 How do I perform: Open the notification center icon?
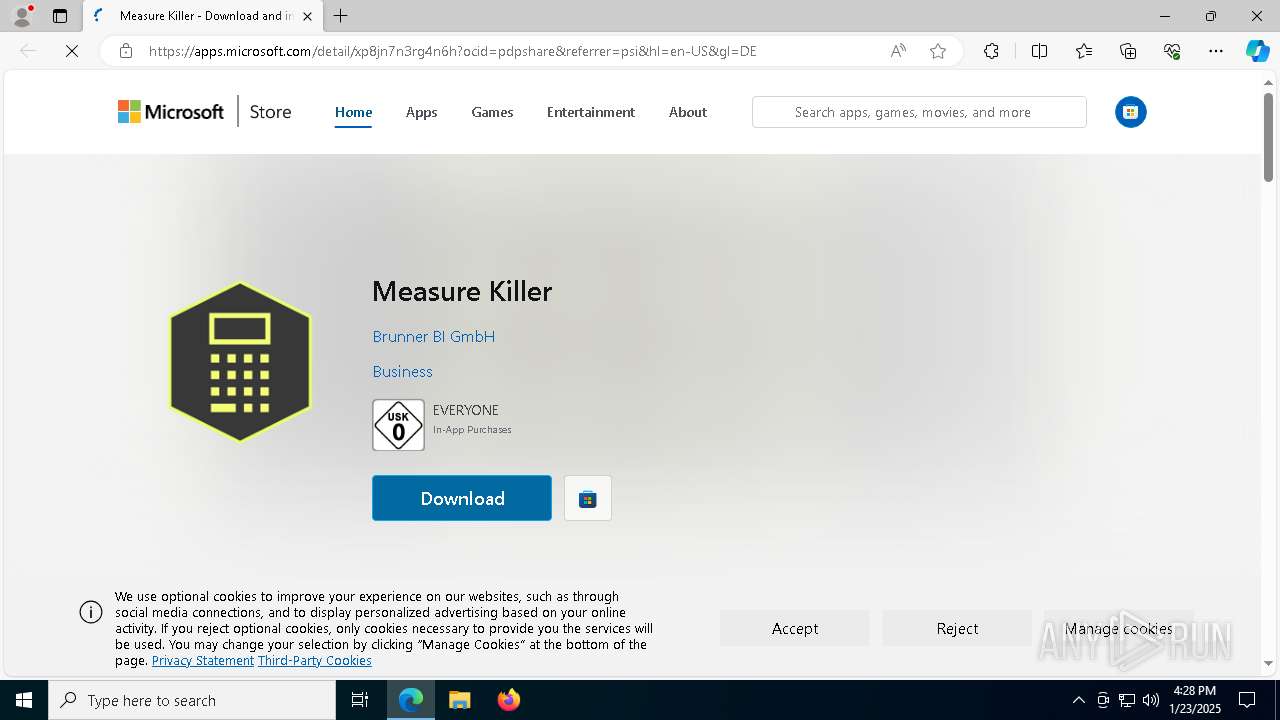coord(1247,700)
